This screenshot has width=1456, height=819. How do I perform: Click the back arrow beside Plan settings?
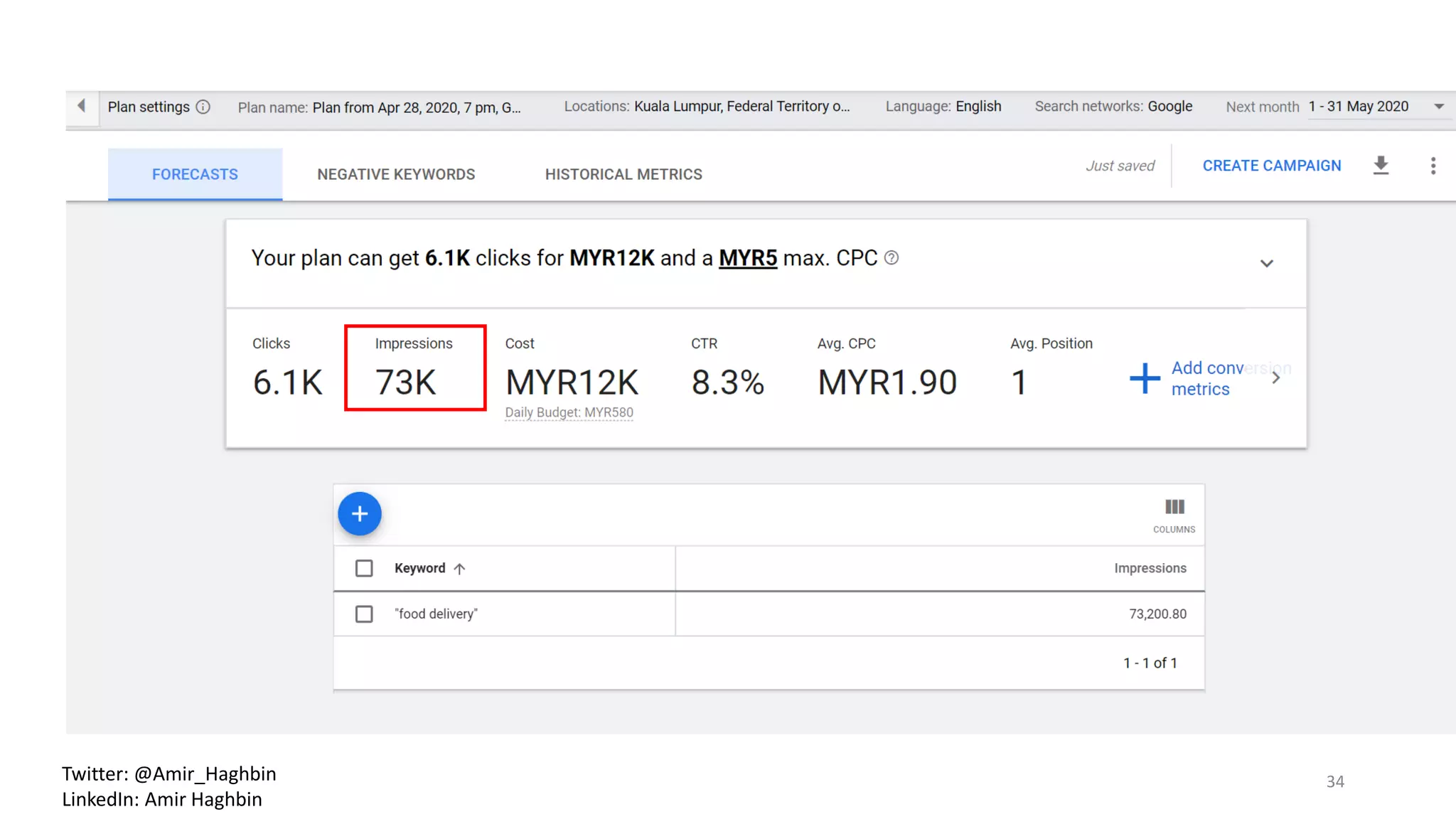tap(82, 106)
